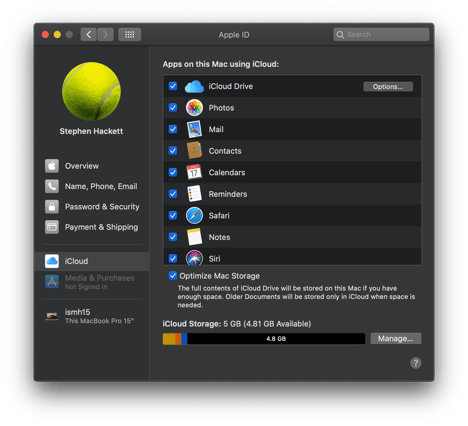
Task: Close the Apple ID window
Action: 45,35
